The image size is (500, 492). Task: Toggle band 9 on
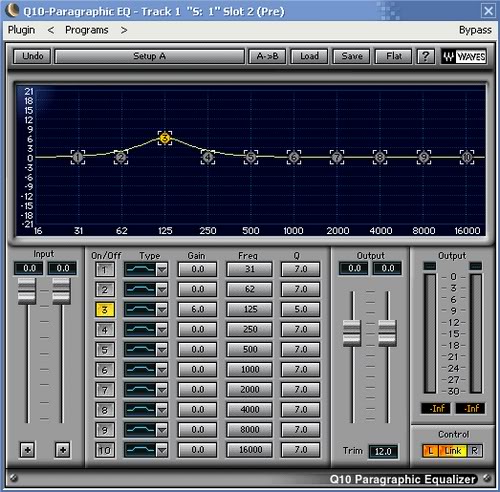pos(105,430)
